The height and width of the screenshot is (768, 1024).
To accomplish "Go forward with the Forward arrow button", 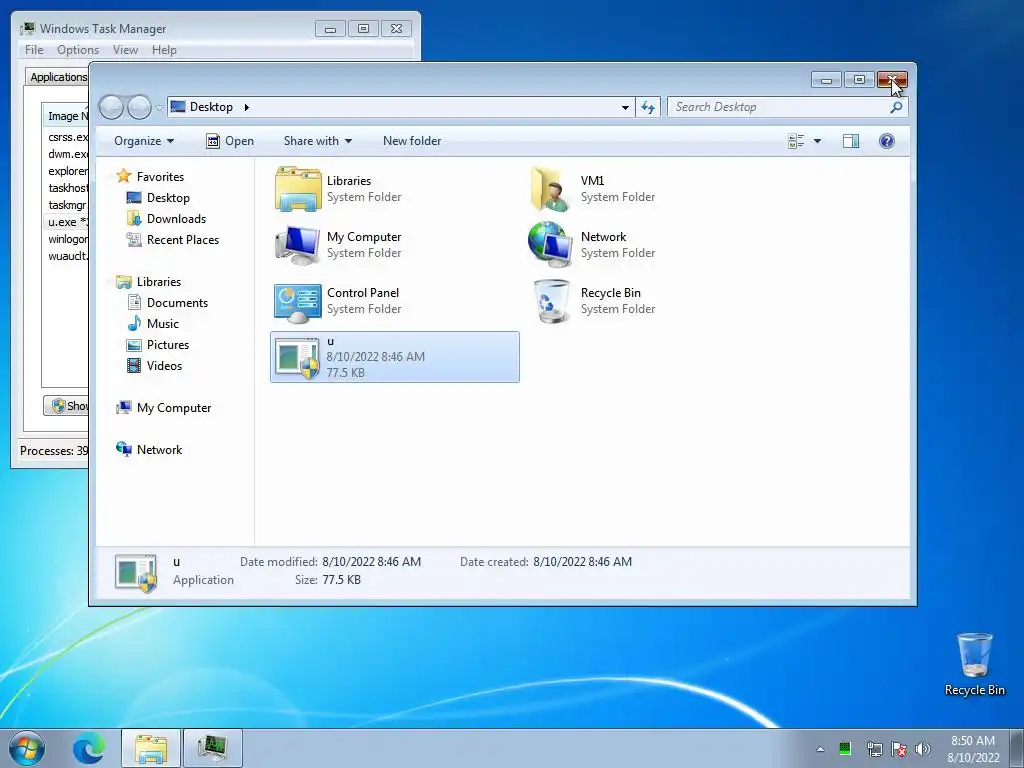I will point(138,107).
